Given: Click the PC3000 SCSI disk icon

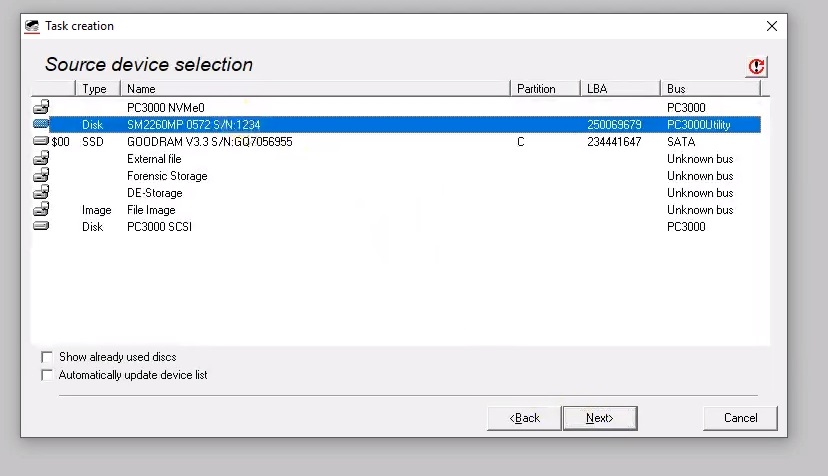Looking at the screenshot, I should (41, 227).
